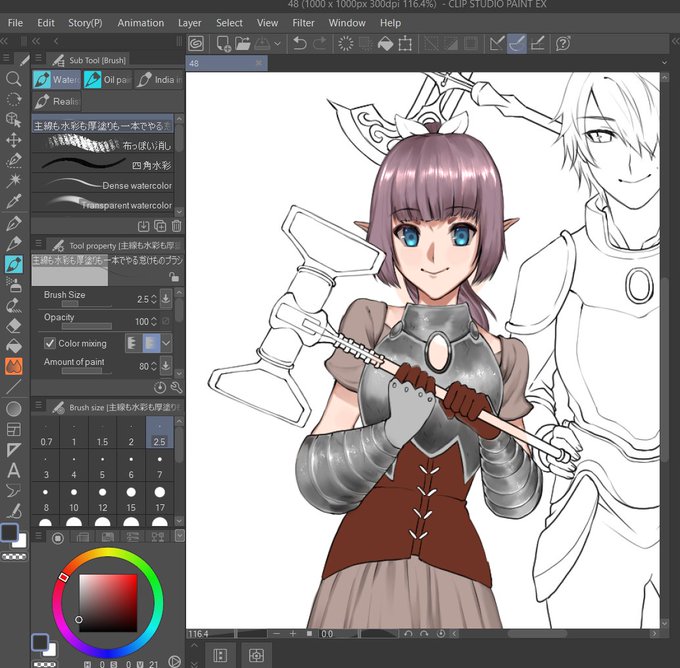
Task: Select the Transparent watercolor brush
Action: [103, 204]
